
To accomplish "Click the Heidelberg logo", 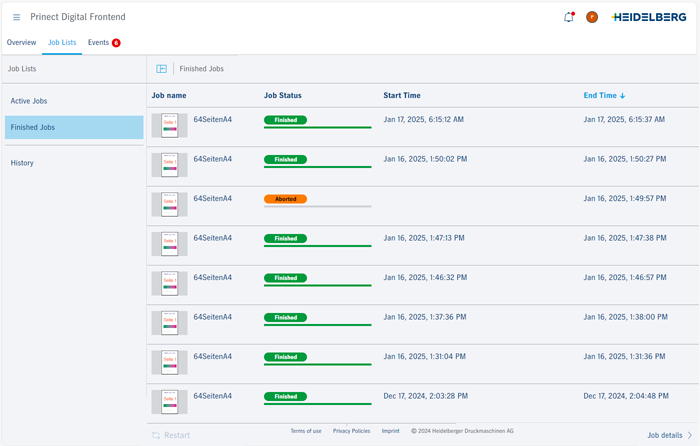I will [x=650, y=17].
